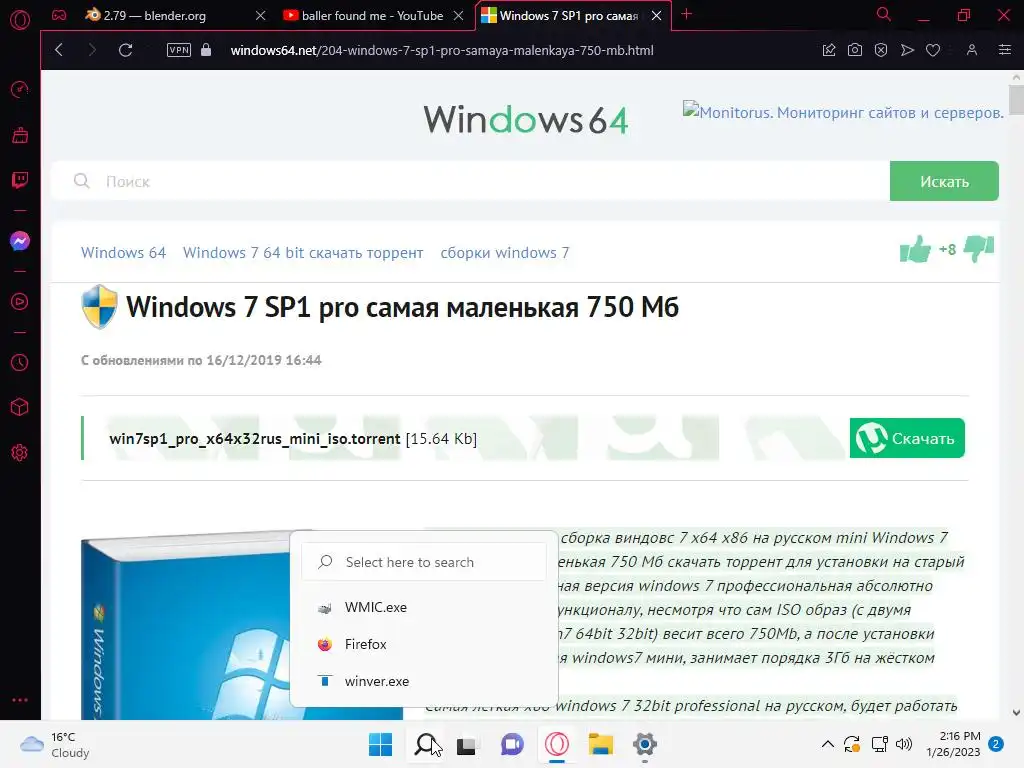Focus the Поиск search field
The image size is (1024, 768).
click(470, 181)
